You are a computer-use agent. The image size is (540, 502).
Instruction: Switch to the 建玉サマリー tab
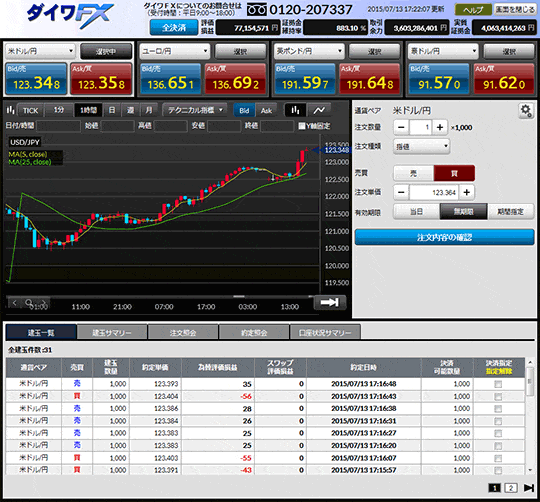(112, 333)
